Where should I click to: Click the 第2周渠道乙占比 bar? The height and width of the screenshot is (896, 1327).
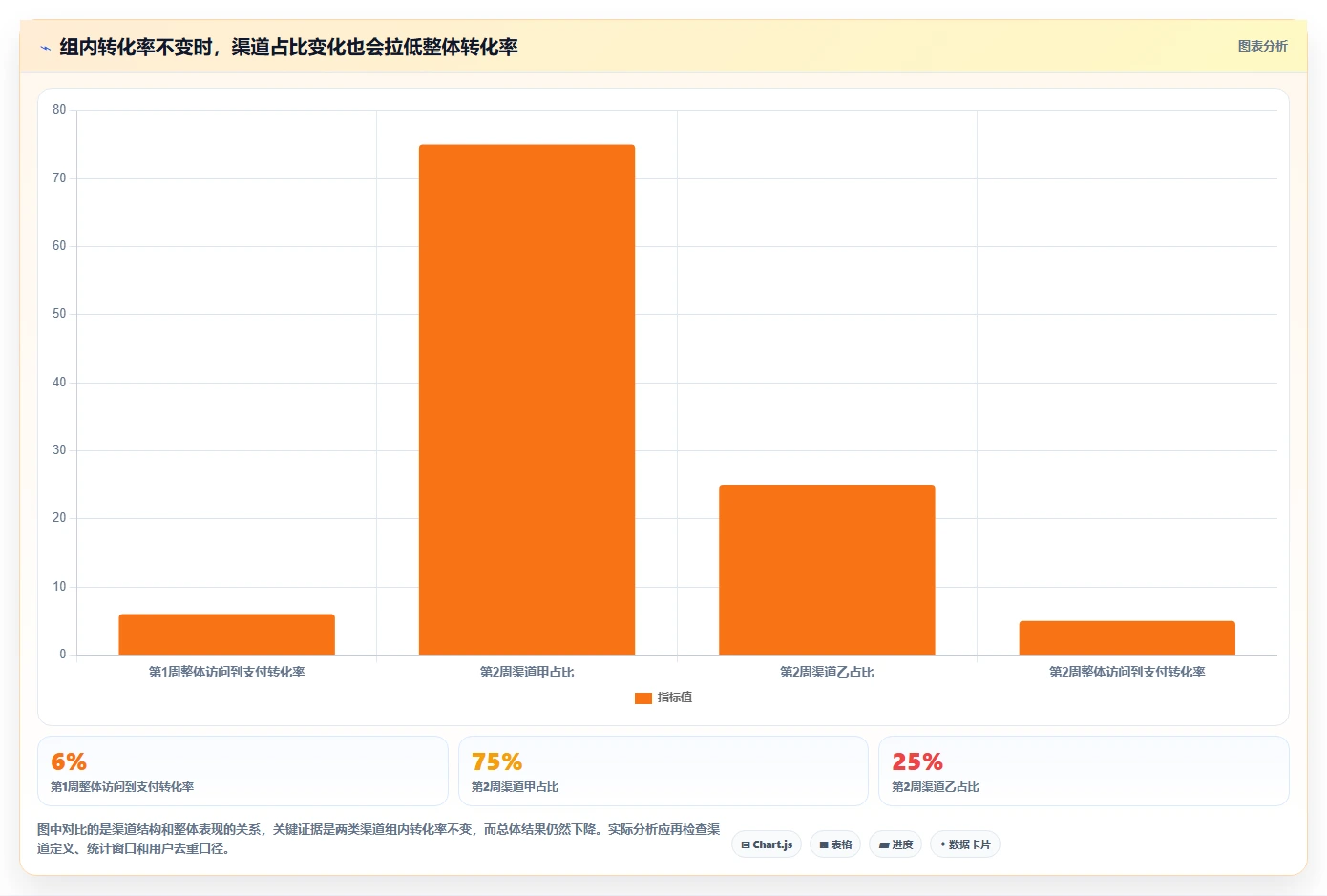tap(827, 570)
